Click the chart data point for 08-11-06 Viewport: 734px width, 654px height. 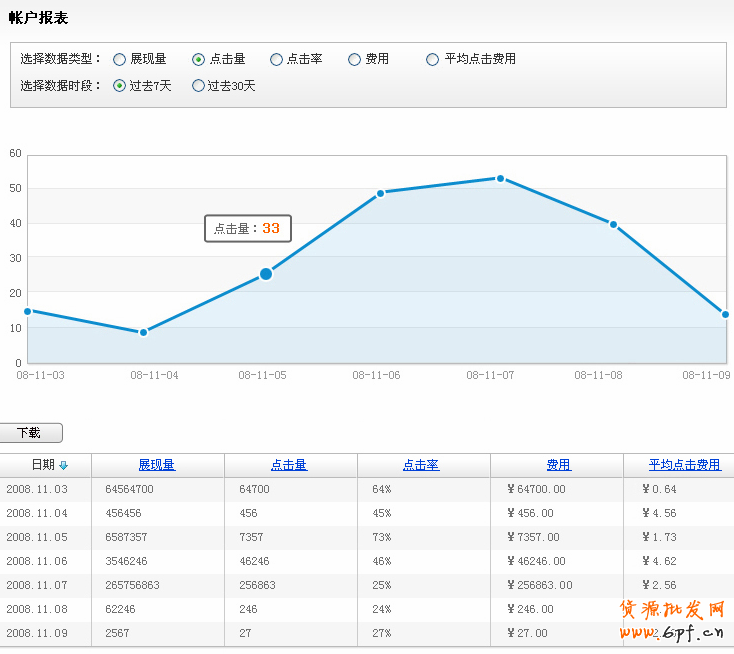tap(381, 193)
